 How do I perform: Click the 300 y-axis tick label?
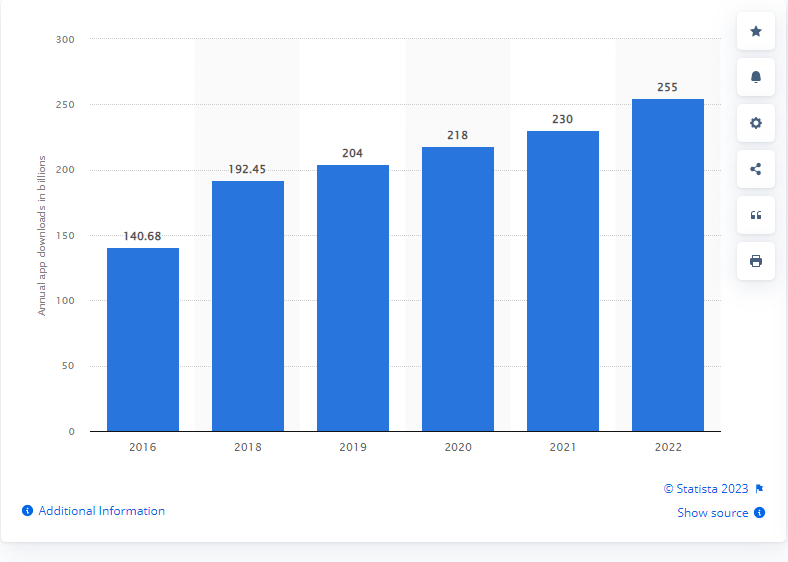(x=65, y=39)
